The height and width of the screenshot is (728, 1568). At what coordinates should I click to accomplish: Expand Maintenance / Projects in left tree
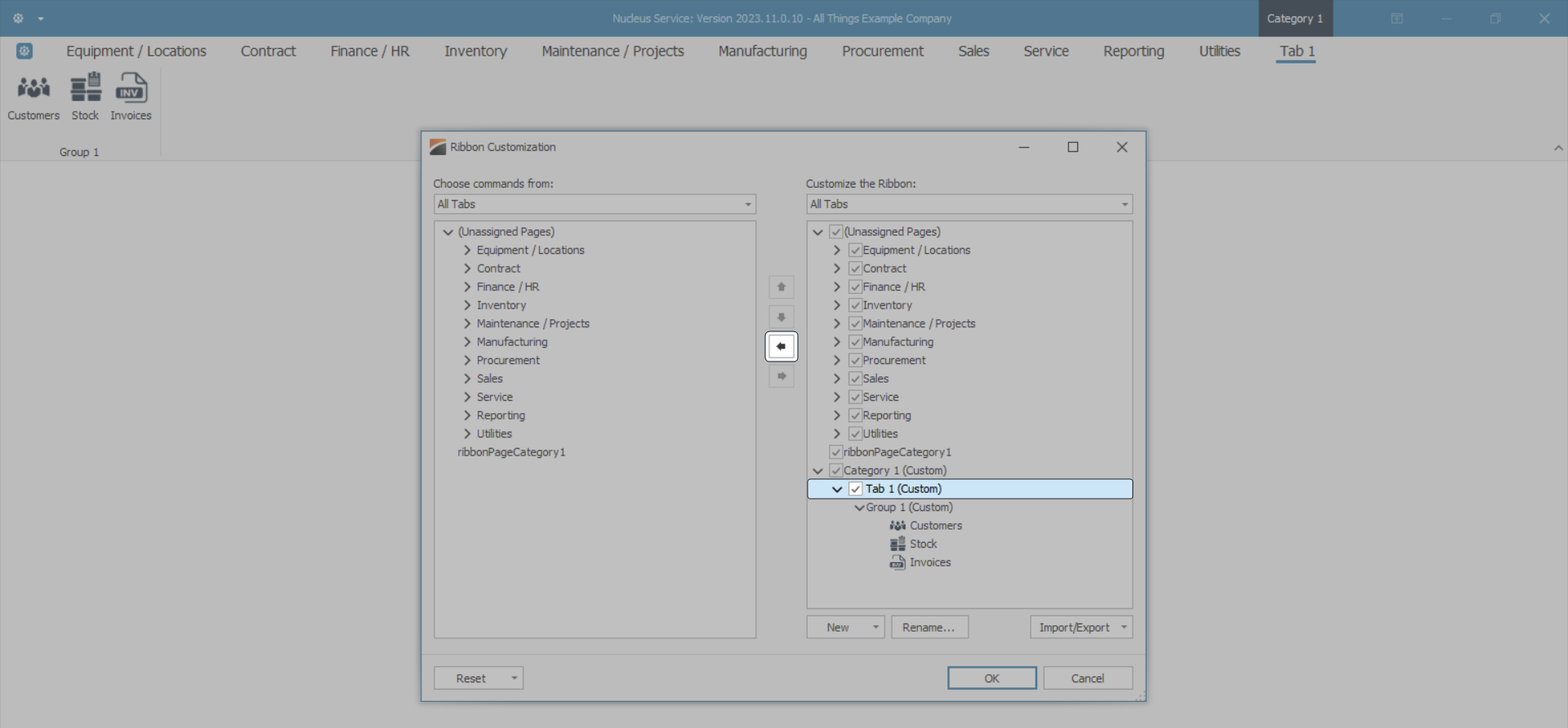pos(467,324)
